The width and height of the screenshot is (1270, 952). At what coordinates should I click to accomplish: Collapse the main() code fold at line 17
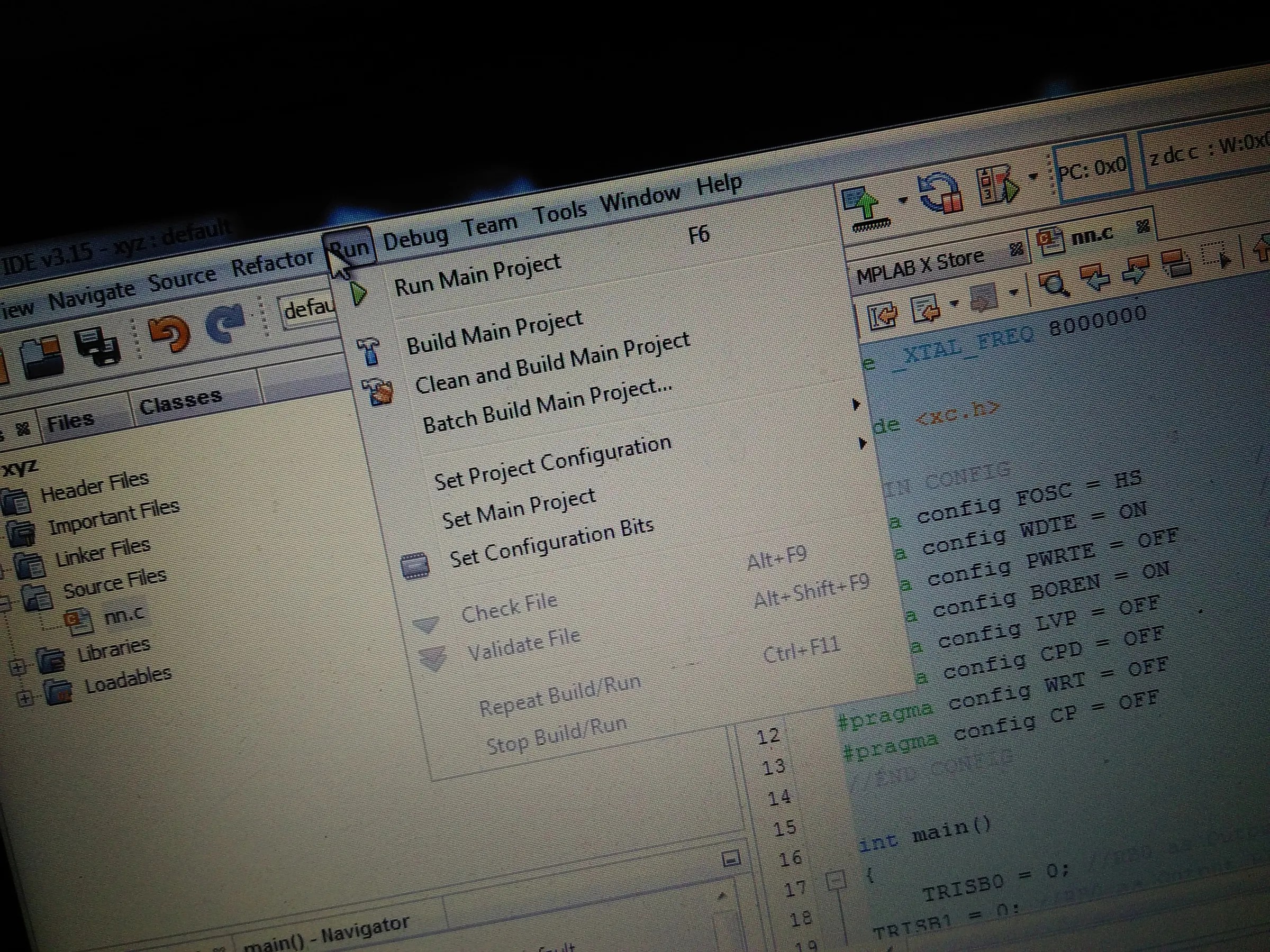coord(836,880)
